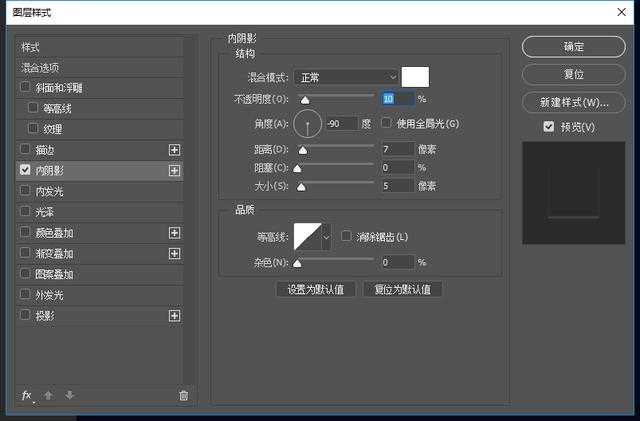Toggle the 使用全局光 checkbox
Image resolution: width=640 pixels, height=421 pixels.
tap(387, 124)
